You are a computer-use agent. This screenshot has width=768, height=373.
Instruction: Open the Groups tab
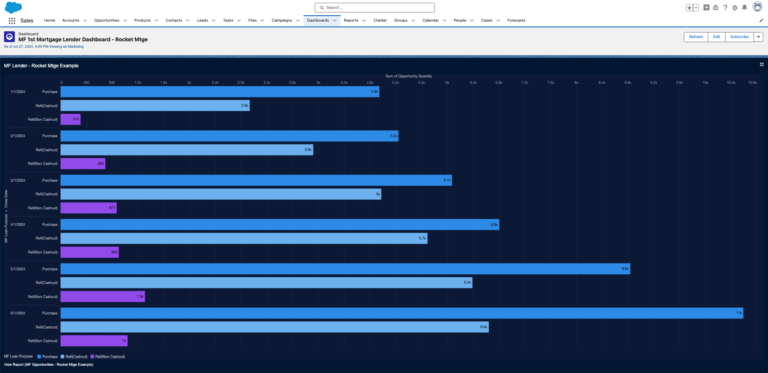pyautogui.click(x=401, y=21)
